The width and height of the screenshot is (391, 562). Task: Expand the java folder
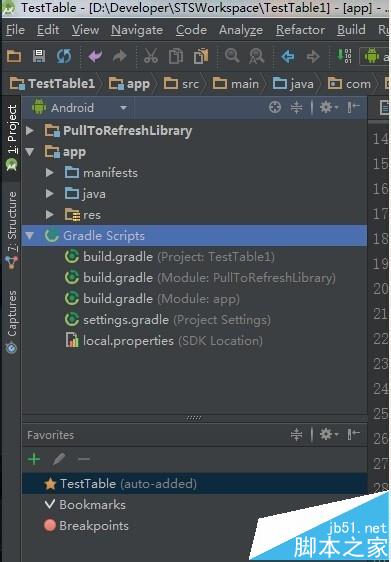tap(50, 194)
